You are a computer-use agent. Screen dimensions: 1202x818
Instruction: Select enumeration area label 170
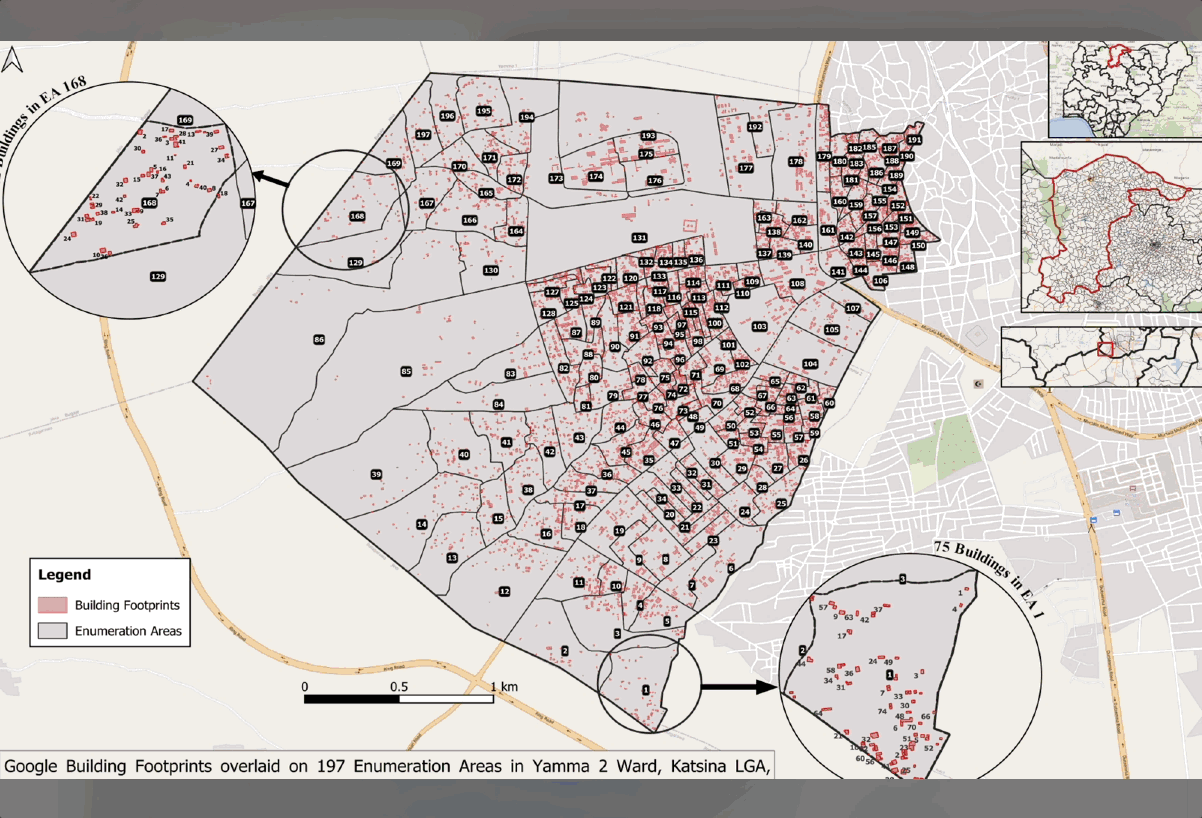click(459, 166)
